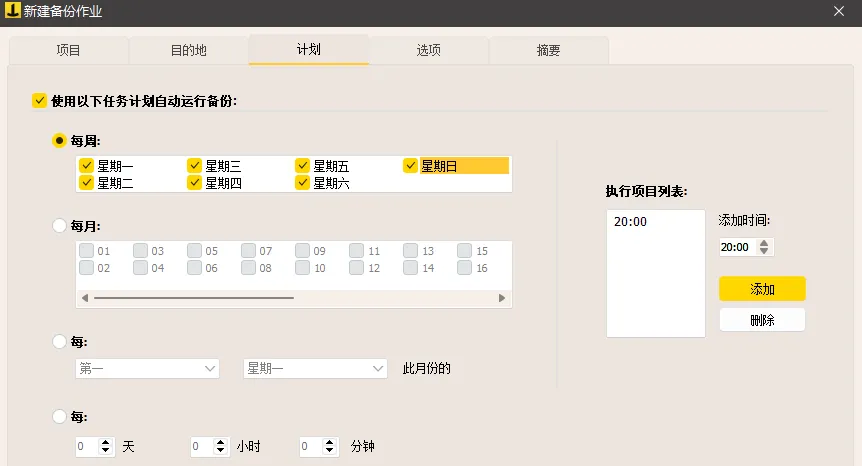Screen dimensions: 862x466
Task: Check day 04 checkbox
Action: [x=140, y=268]
